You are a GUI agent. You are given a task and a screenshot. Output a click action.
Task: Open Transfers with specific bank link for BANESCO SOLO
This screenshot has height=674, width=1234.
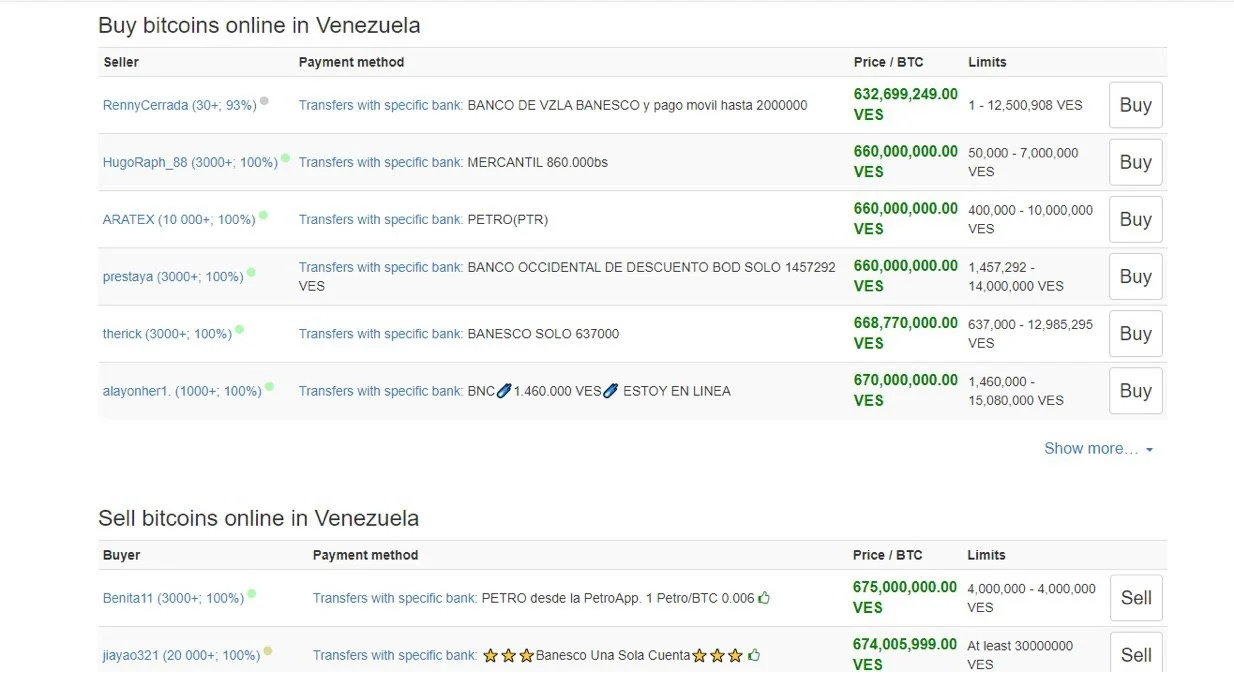point(381,334)
